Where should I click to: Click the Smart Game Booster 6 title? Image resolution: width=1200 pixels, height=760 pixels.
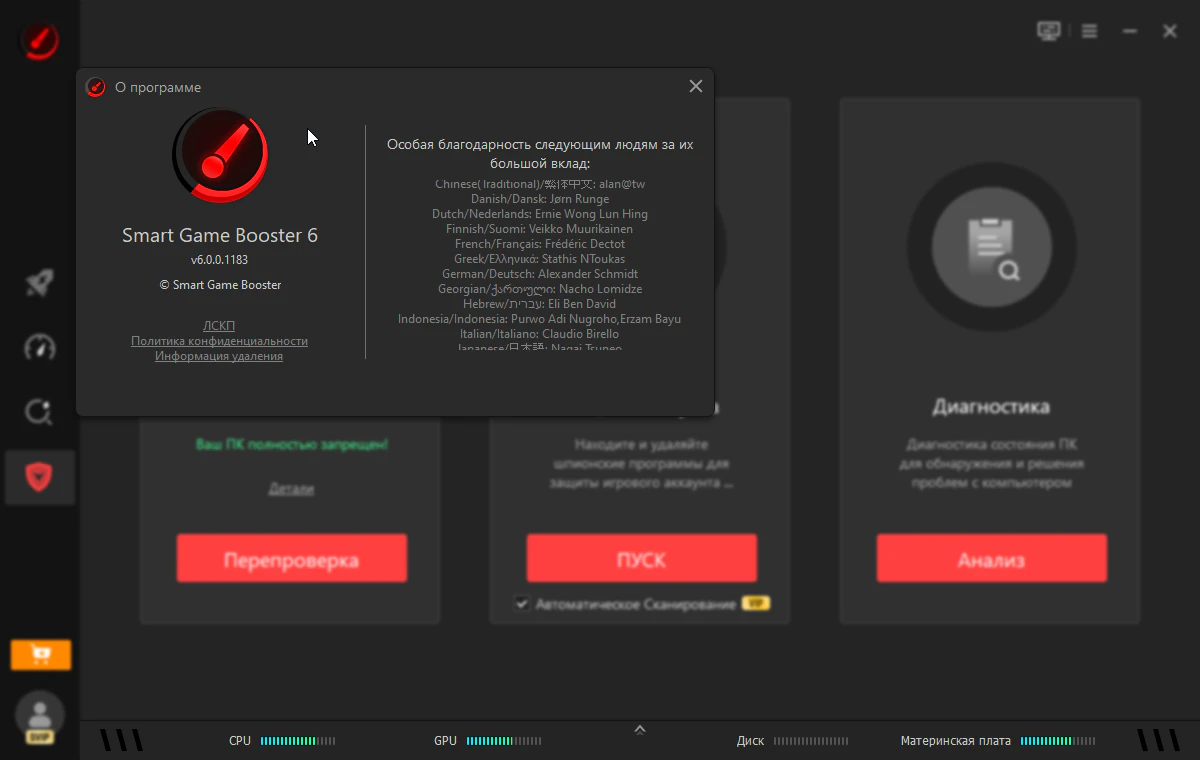point(220,236)
